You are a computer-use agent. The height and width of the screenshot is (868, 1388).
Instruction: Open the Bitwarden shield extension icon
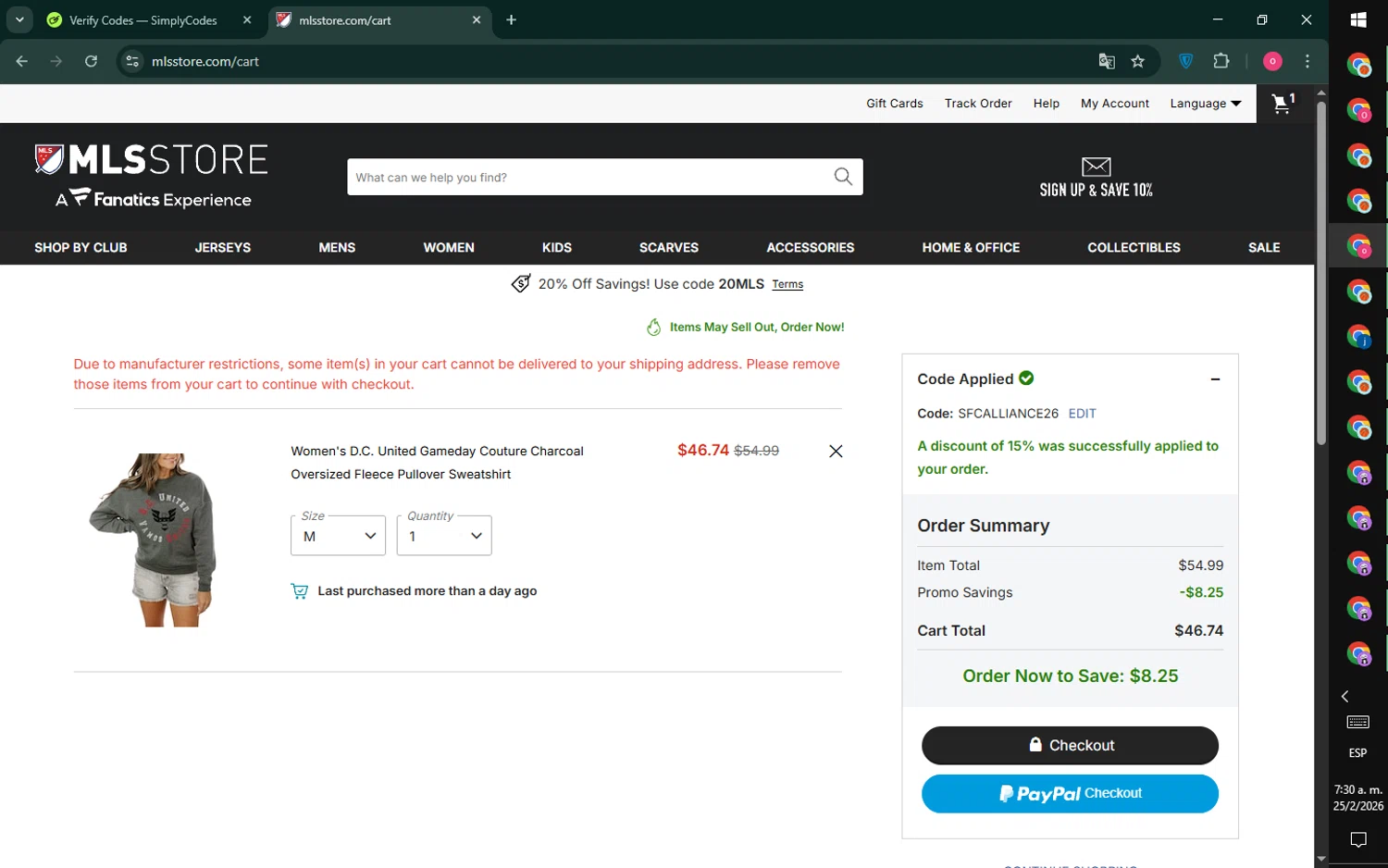pyautogui.click(x=1186, y=61)
